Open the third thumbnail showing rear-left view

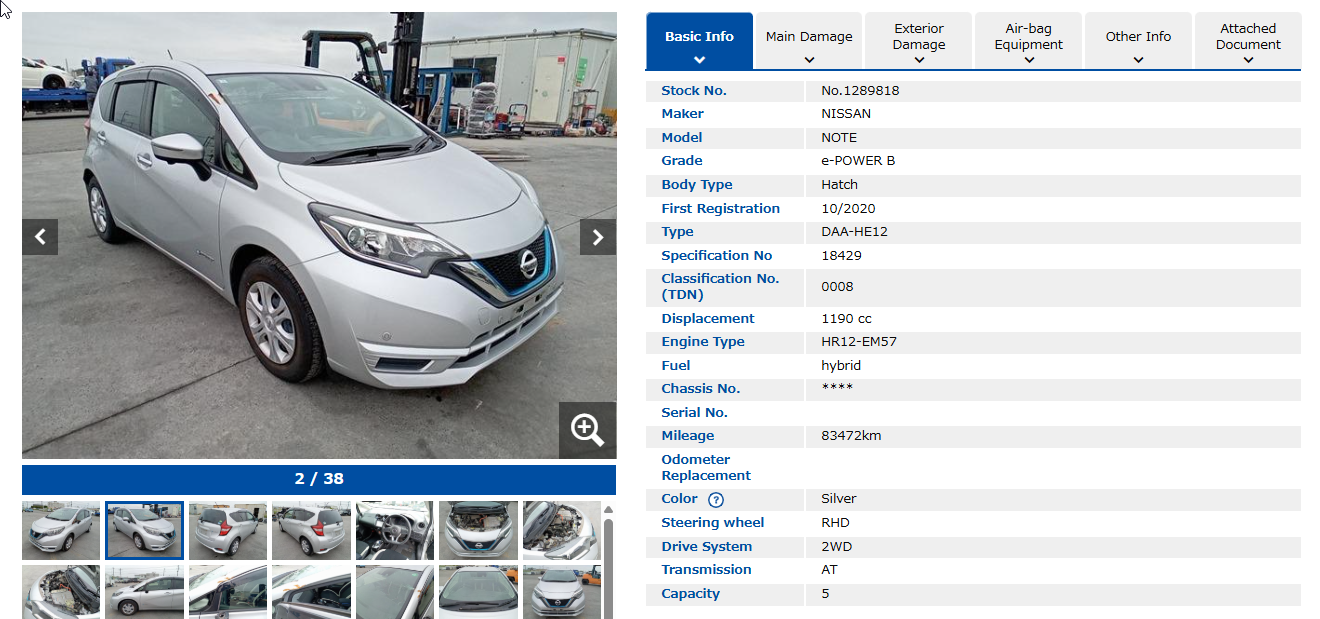pyautogui.click(x=228, y=530)
